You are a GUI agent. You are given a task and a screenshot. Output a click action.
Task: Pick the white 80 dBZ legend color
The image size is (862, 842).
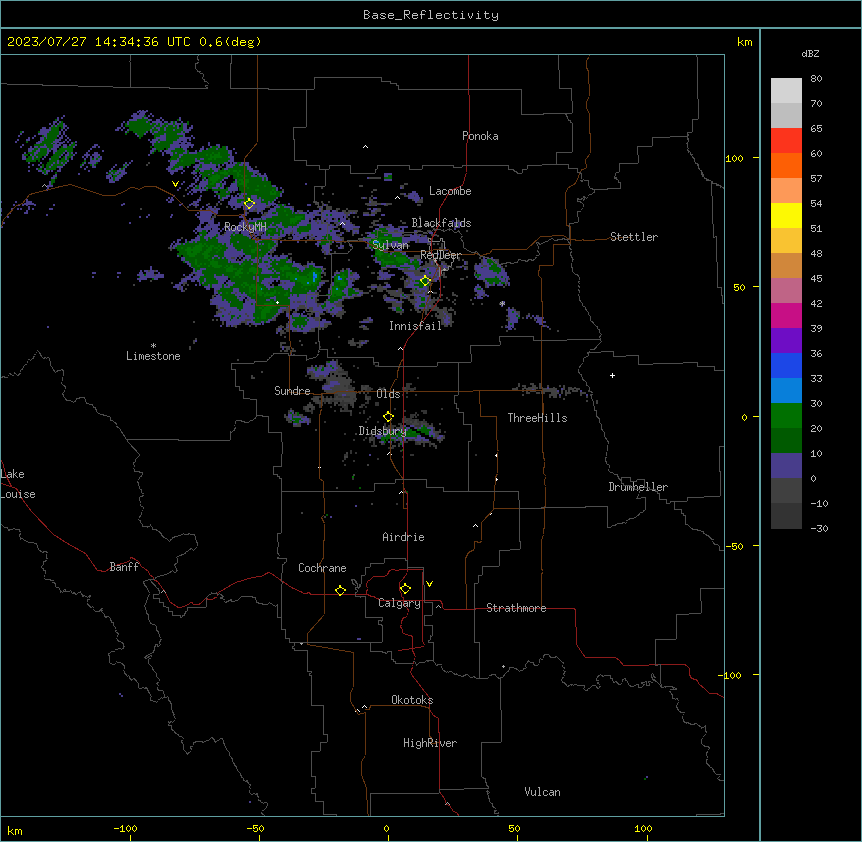(786, 91)
